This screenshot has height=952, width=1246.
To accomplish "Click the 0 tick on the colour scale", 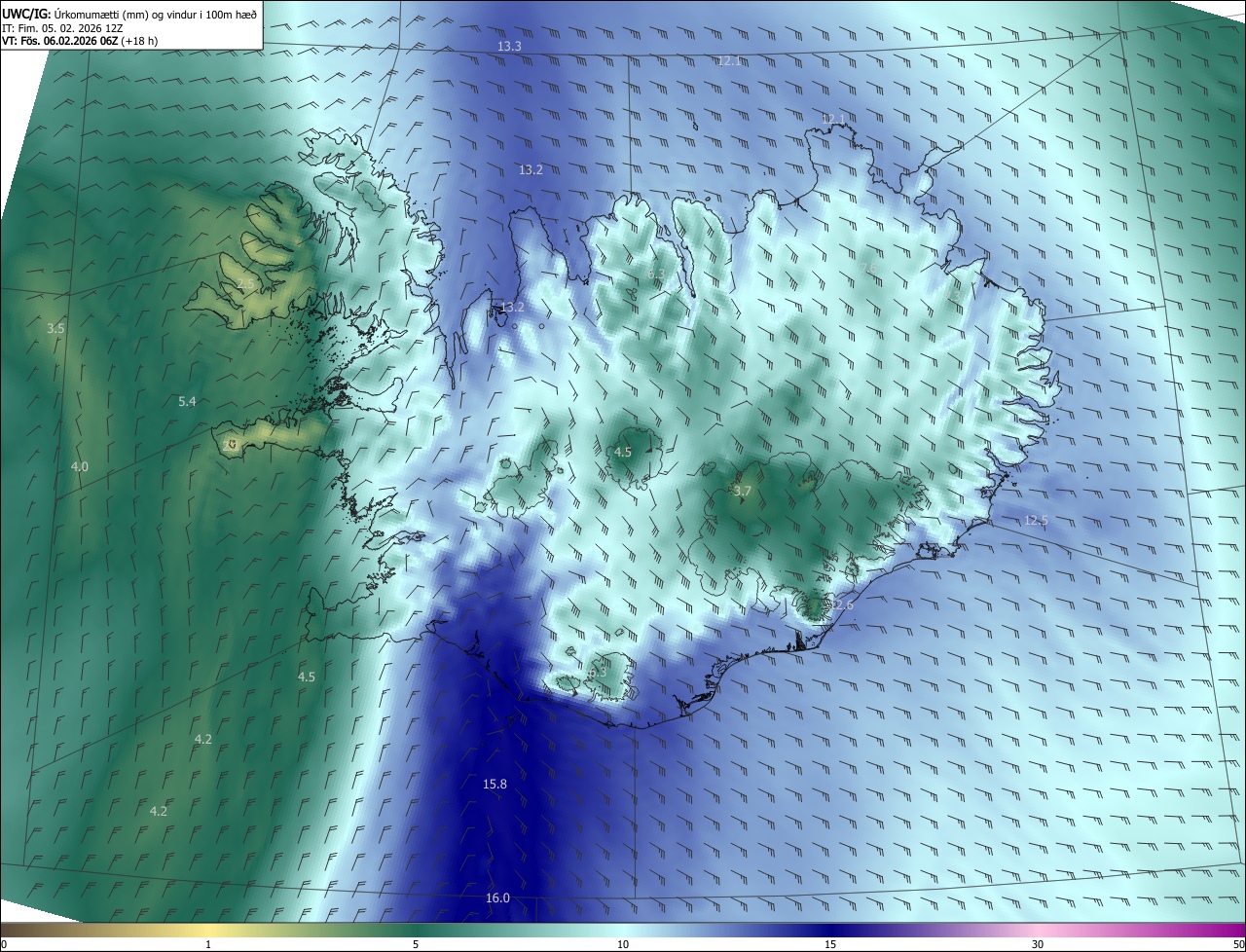I will [4, 945].
